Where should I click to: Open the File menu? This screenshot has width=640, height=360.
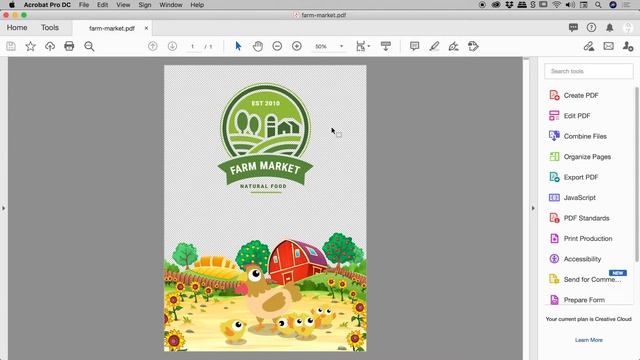point(84,5)
